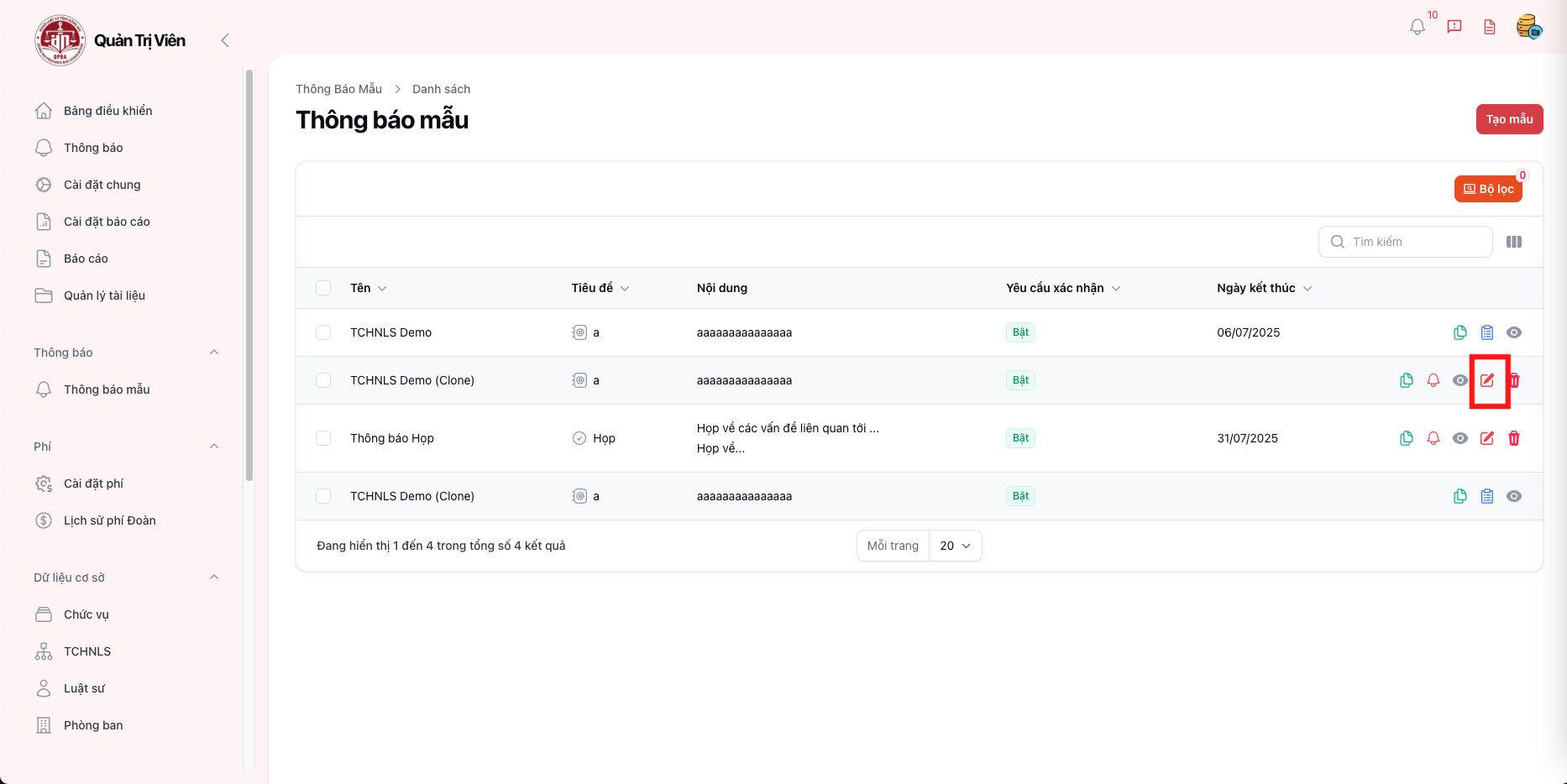
Task: Delete the Thông báo Họp row
Action: click(x=1513, y=438)
